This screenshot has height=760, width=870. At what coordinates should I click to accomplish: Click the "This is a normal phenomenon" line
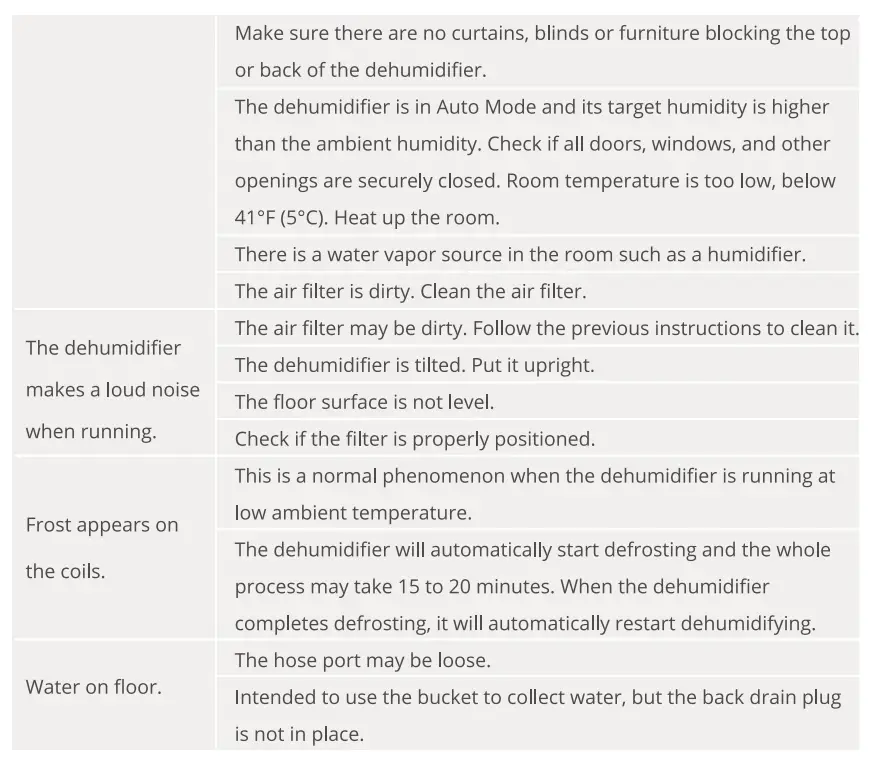click(x=534, y=476)
